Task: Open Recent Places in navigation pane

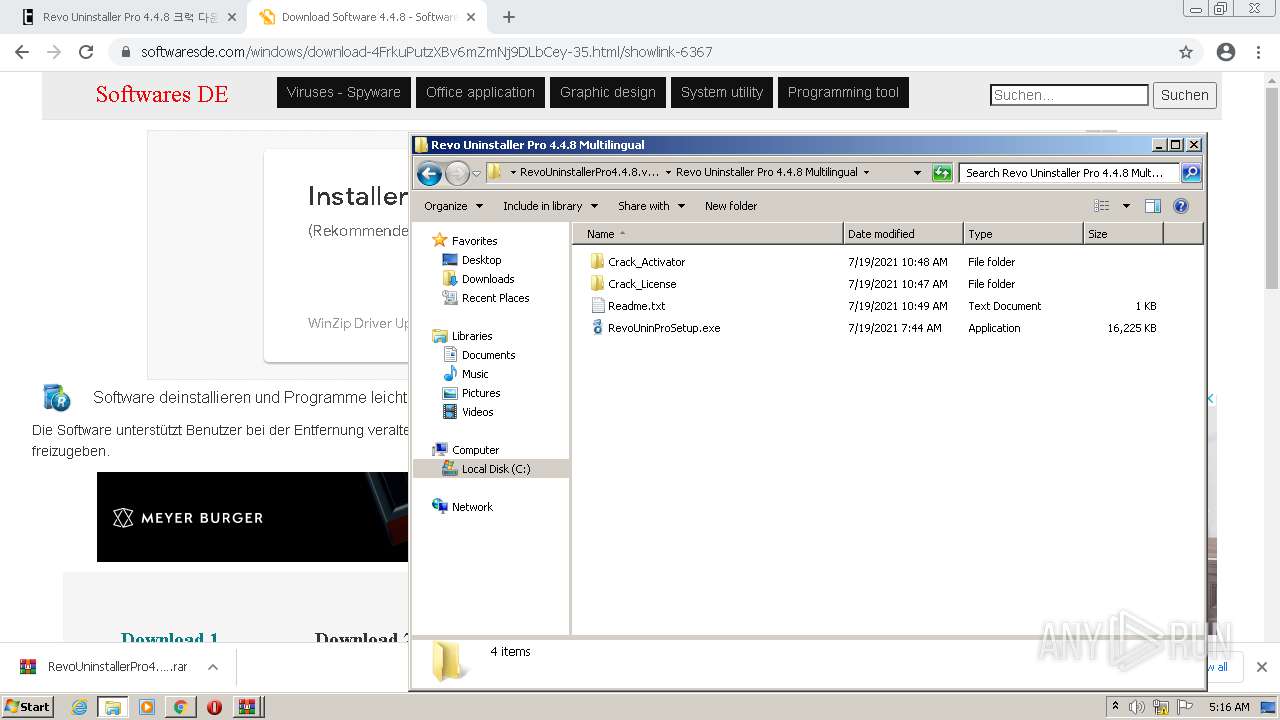Action: pyautogui.click(x=495, y=298)
